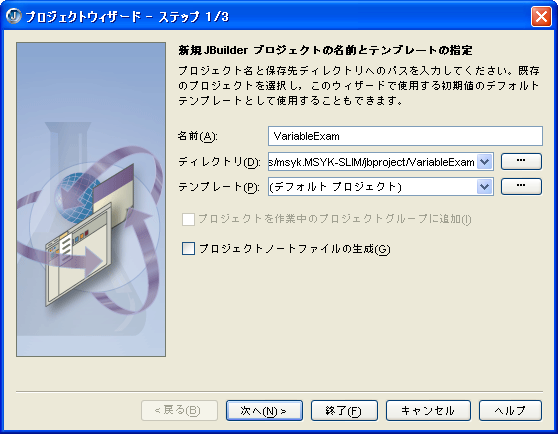Click the wizard title bar text
Image resolution: width=558 pixels, height=434 pixels.
pyautogui.click(x=127, y=17)
